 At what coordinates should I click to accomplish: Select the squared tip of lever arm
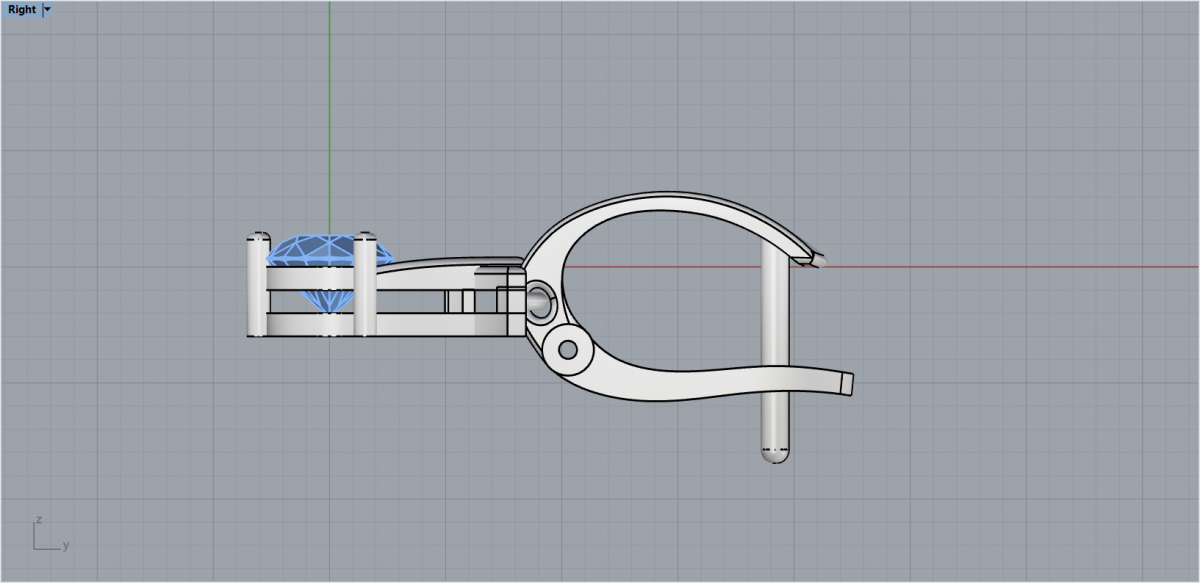846,382
